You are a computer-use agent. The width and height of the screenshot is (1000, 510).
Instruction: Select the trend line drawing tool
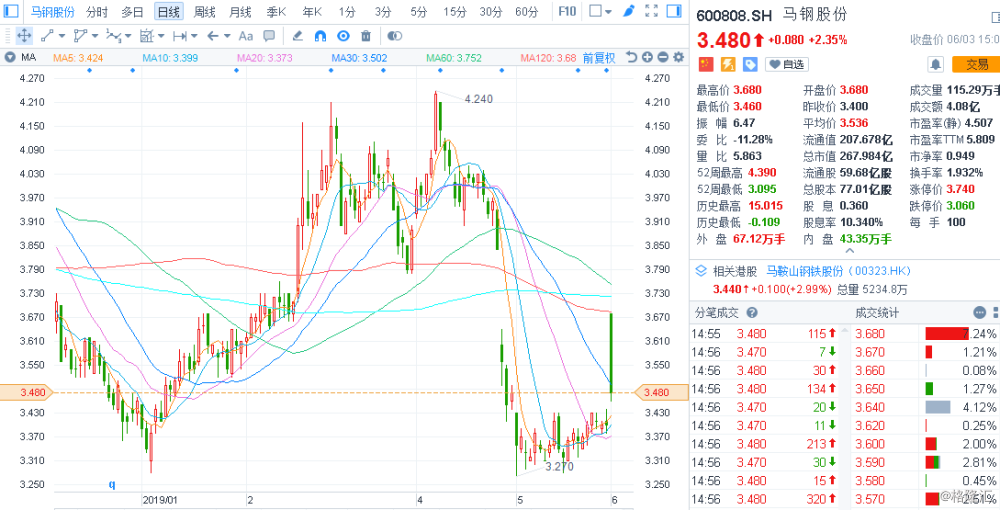pyautogui.click(x=47, y=36)
